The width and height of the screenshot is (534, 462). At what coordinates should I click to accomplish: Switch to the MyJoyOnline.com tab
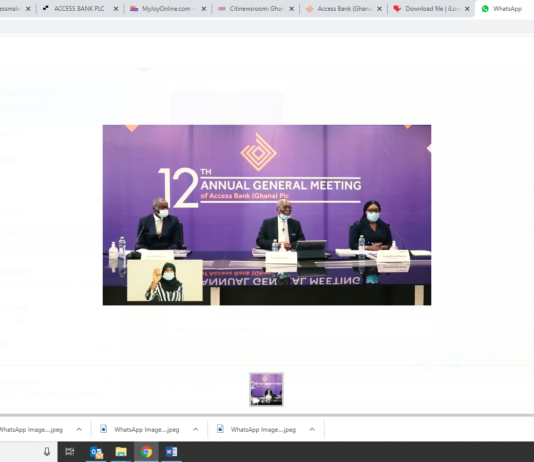(167, 9)
